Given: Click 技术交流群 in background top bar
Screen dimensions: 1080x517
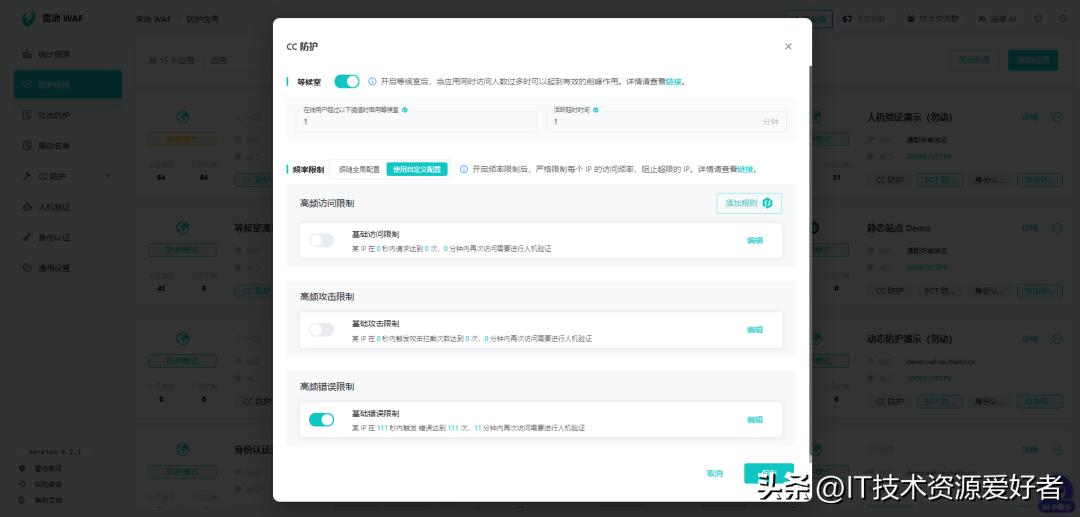Looking at the screenshot, I should pos(933,19).
